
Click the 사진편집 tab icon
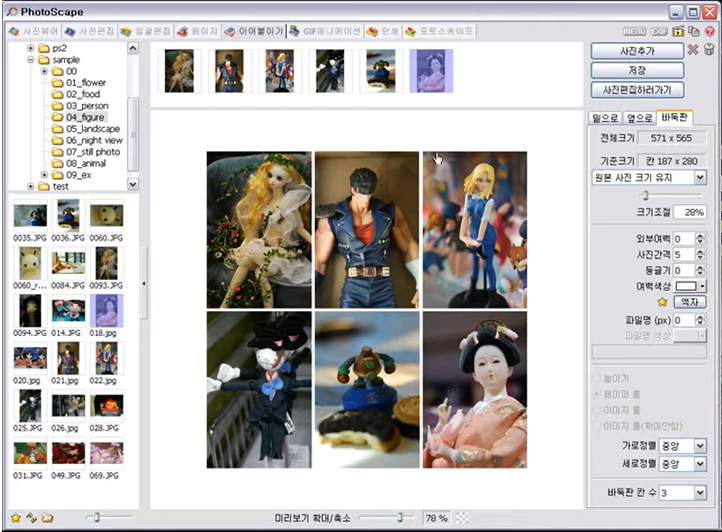(x=70, y=31)
